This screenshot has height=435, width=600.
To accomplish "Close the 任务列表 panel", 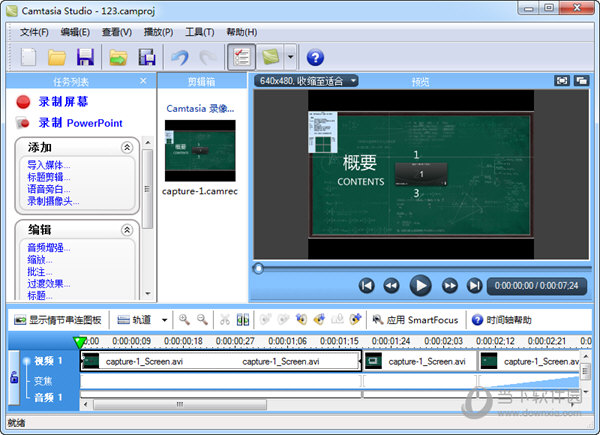I will tap(143, 81).
